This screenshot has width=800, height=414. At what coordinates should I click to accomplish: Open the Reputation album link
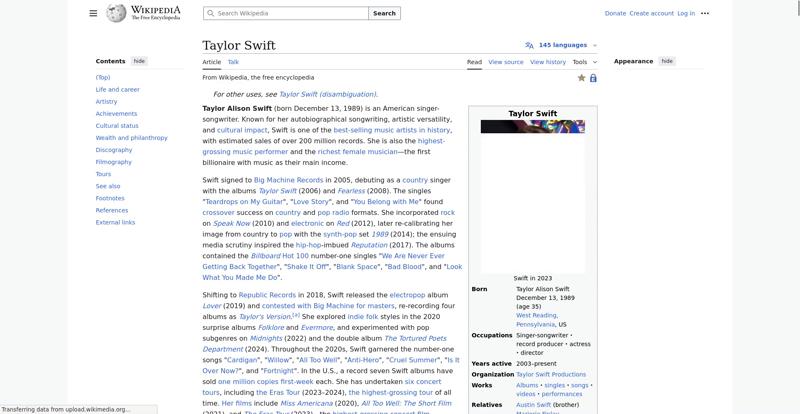369,245
